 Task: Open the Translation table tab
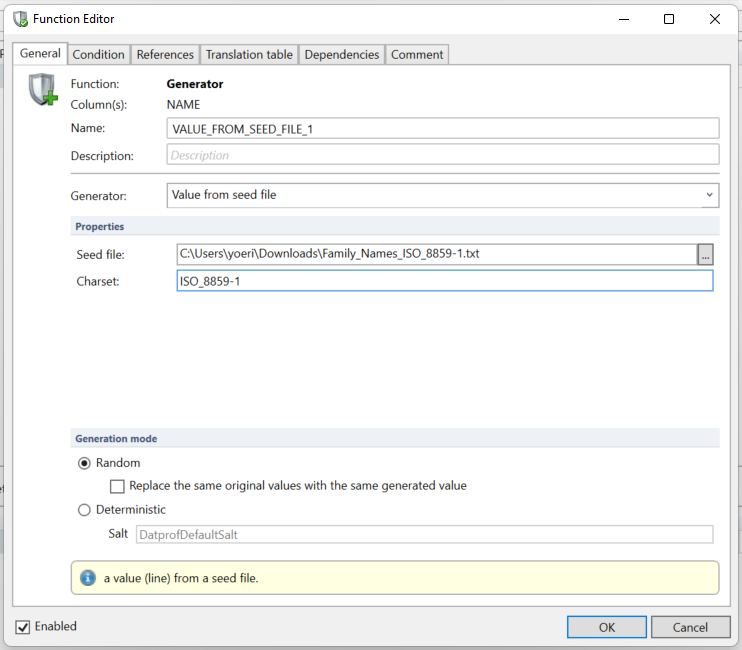249,54
